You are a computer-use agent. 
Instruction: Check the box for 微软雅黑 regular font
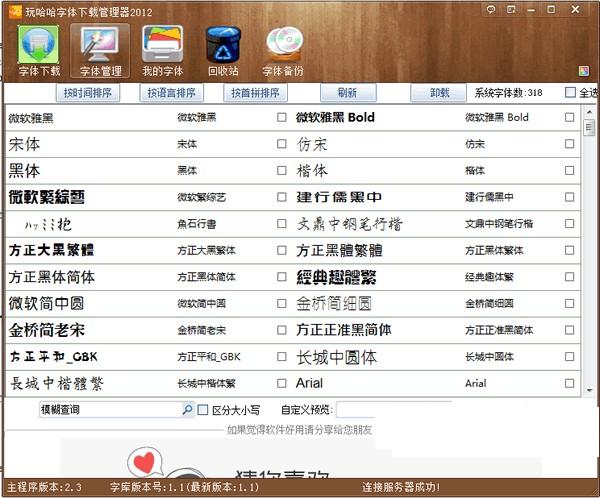(282, 117)
